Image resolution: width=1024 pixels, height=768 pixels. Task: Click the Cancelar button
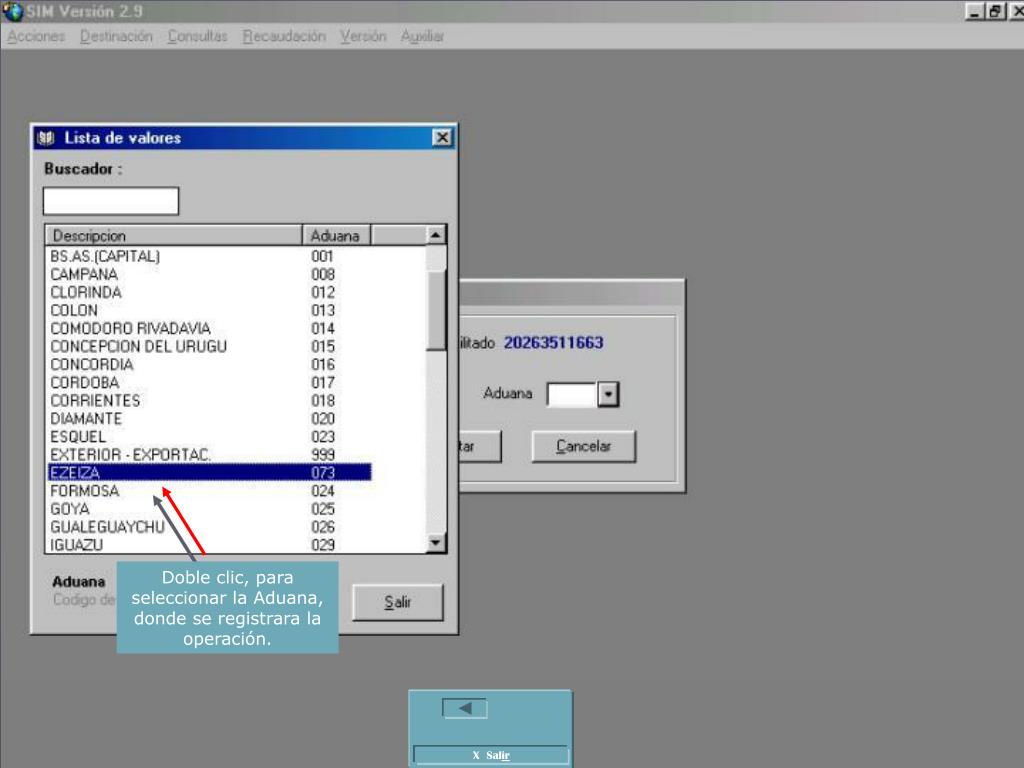coord(583,447)
